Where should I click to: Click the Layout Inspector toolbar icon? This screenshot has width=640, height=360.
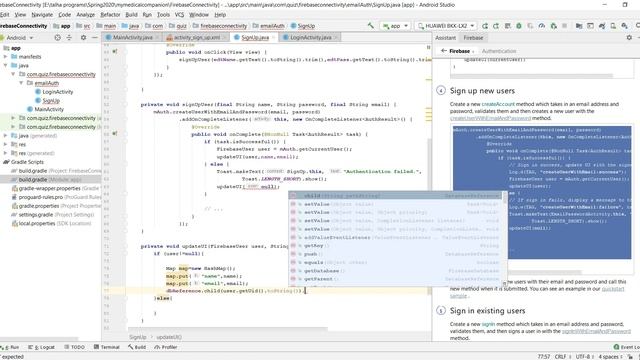(590, 26)
